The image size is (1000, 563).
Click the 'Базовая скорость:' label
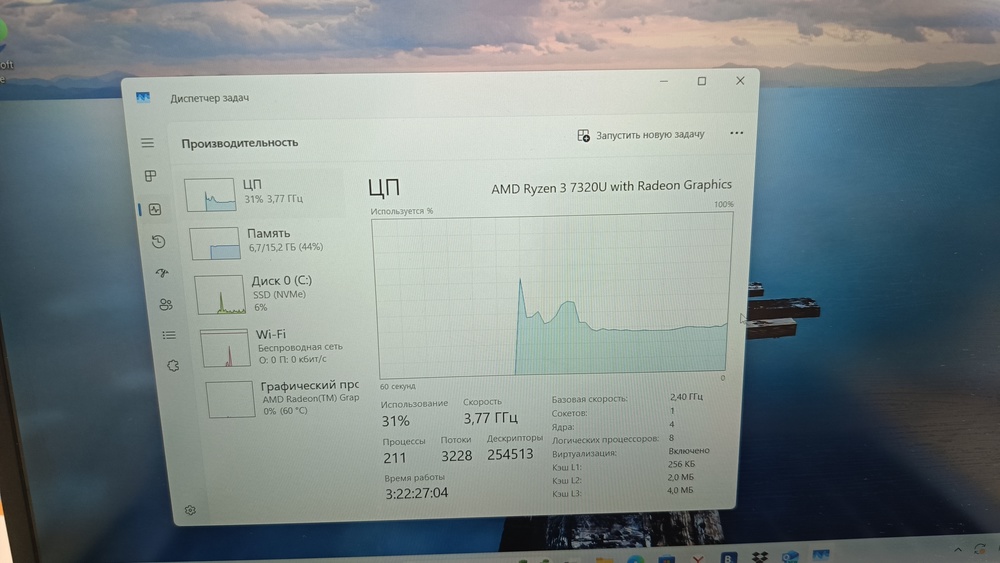tap(589, 399)
